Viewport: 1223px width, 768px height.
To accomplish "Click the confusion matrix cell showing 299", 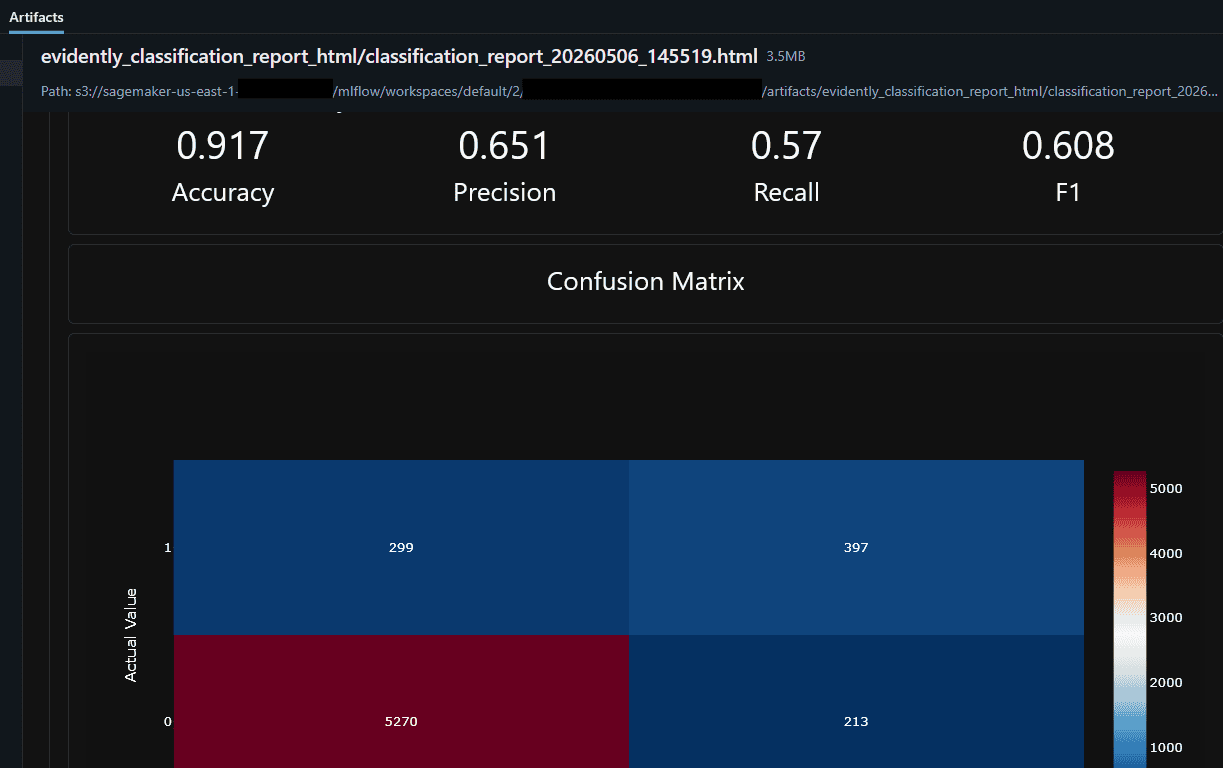I will (x=401, y=547).
